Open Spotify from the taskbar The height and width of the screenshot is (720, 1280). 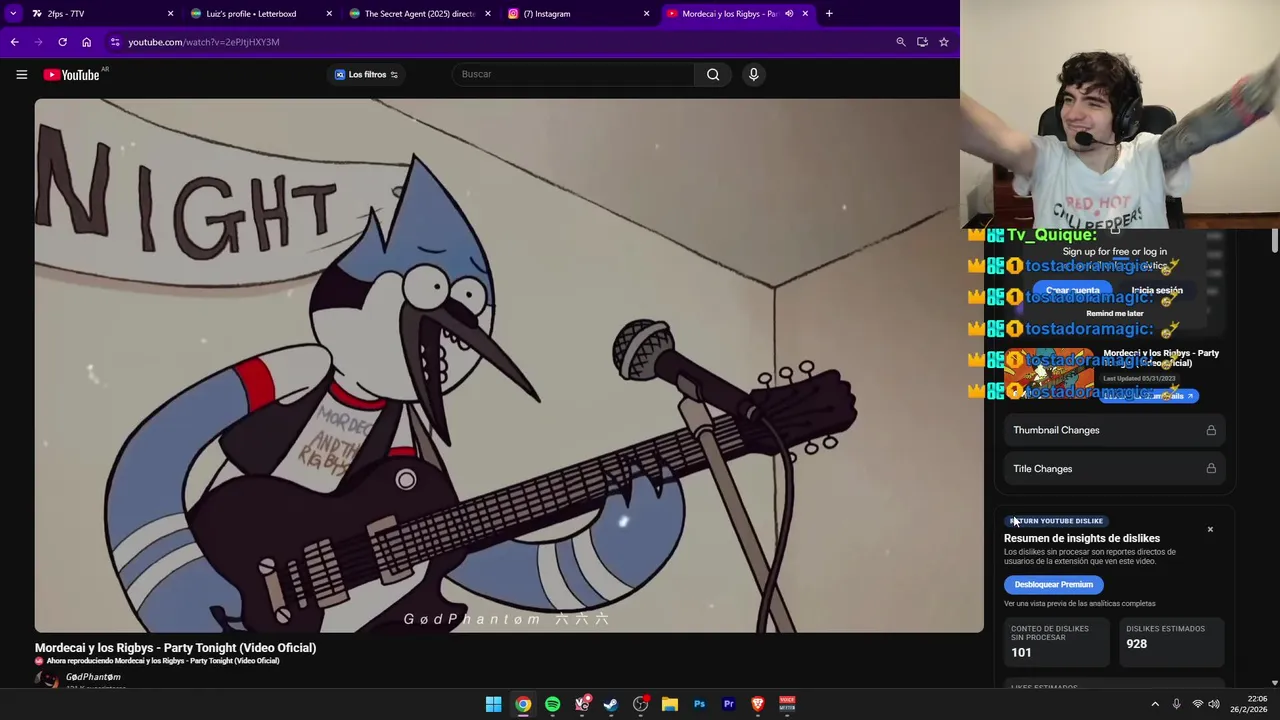[x=552, y=704]
